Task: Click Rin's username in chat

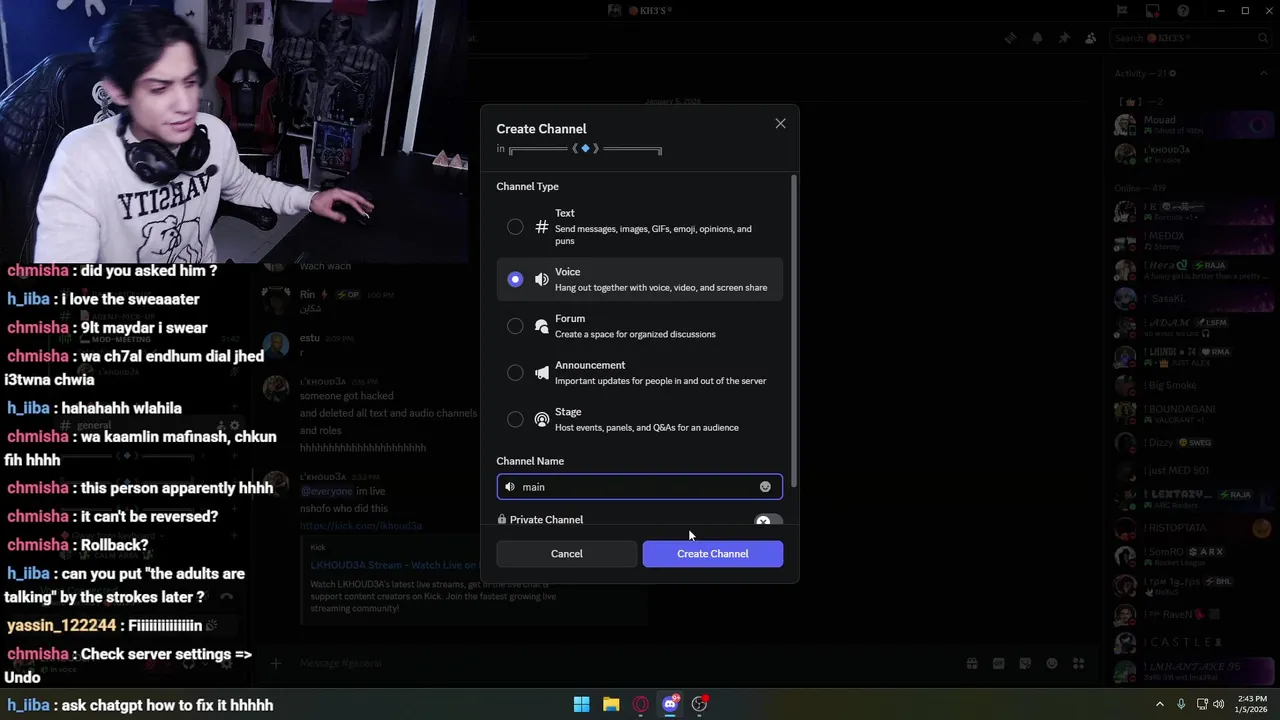Action: point(308,295)
